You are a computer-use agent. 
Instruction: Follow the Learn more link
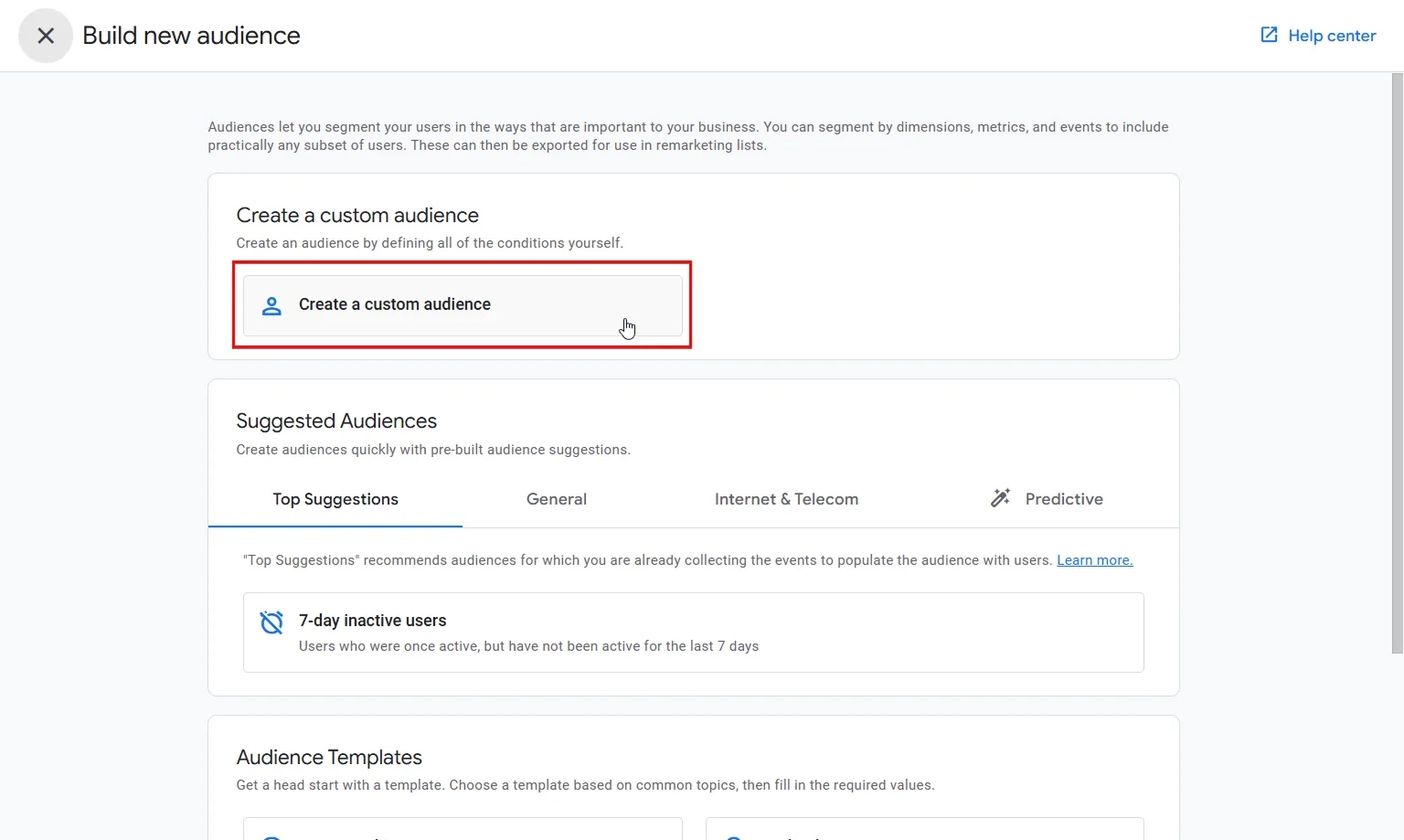[1095, 560]
